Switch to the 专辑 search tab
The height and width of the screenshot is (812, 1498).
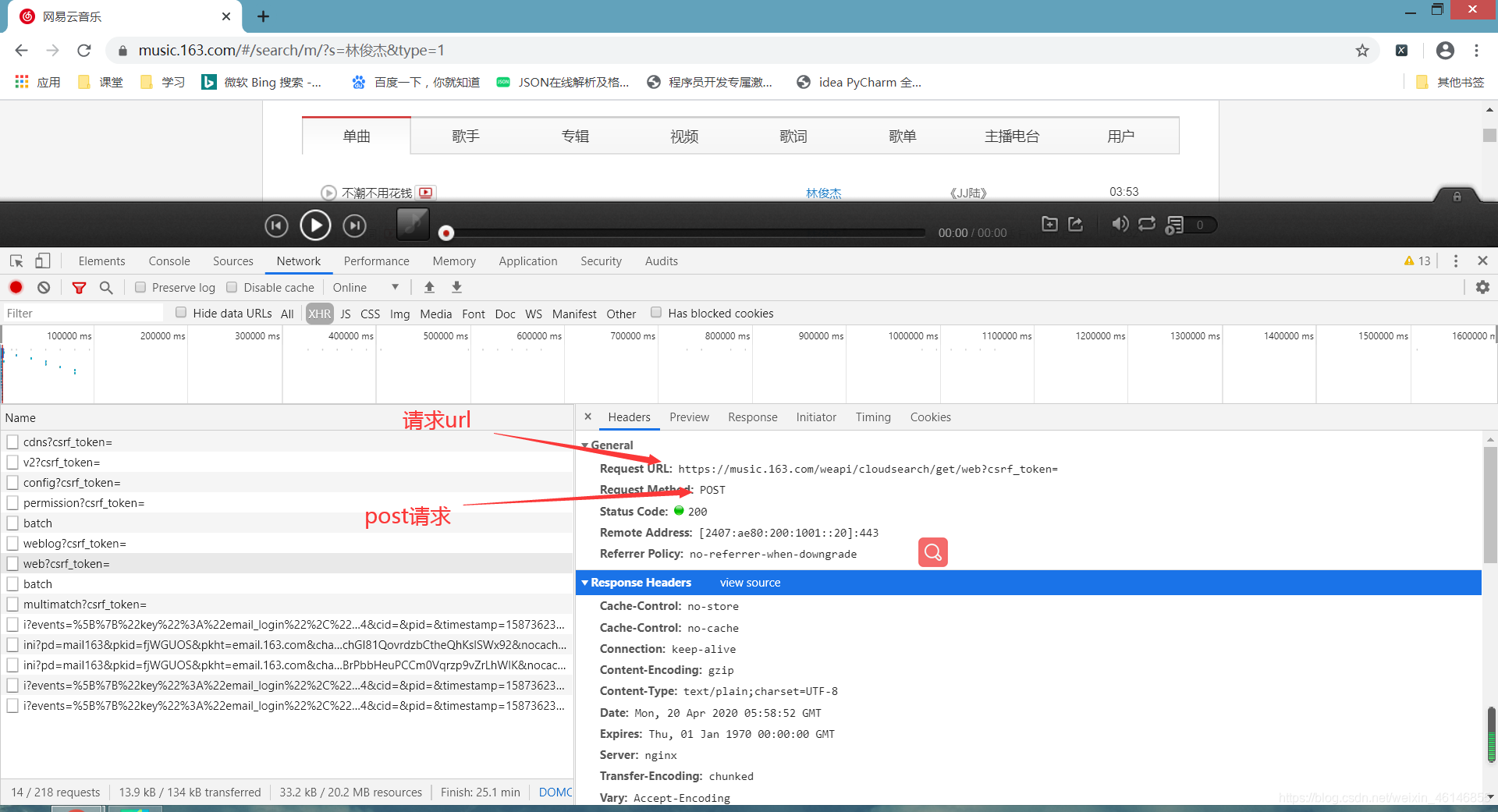pyautogui.click(x=575, y=137)
